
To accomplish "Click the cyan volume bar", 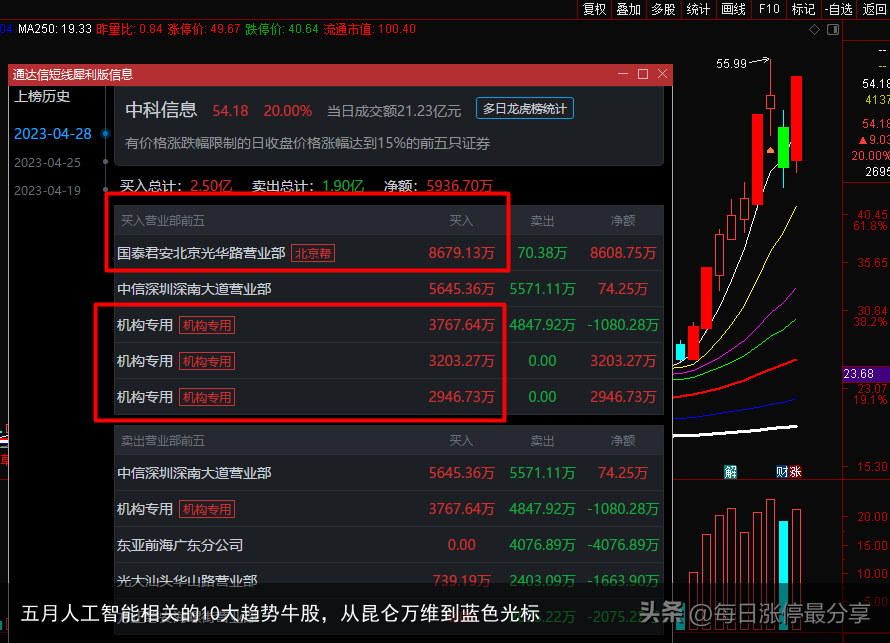I will [x=783, y=573].
